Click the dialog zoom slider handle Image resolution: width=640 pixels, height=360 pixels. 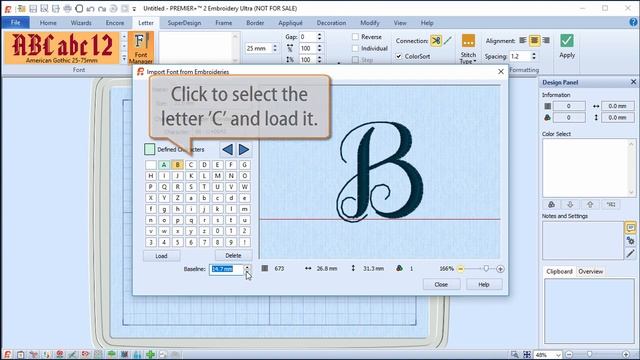pos(486,269)
